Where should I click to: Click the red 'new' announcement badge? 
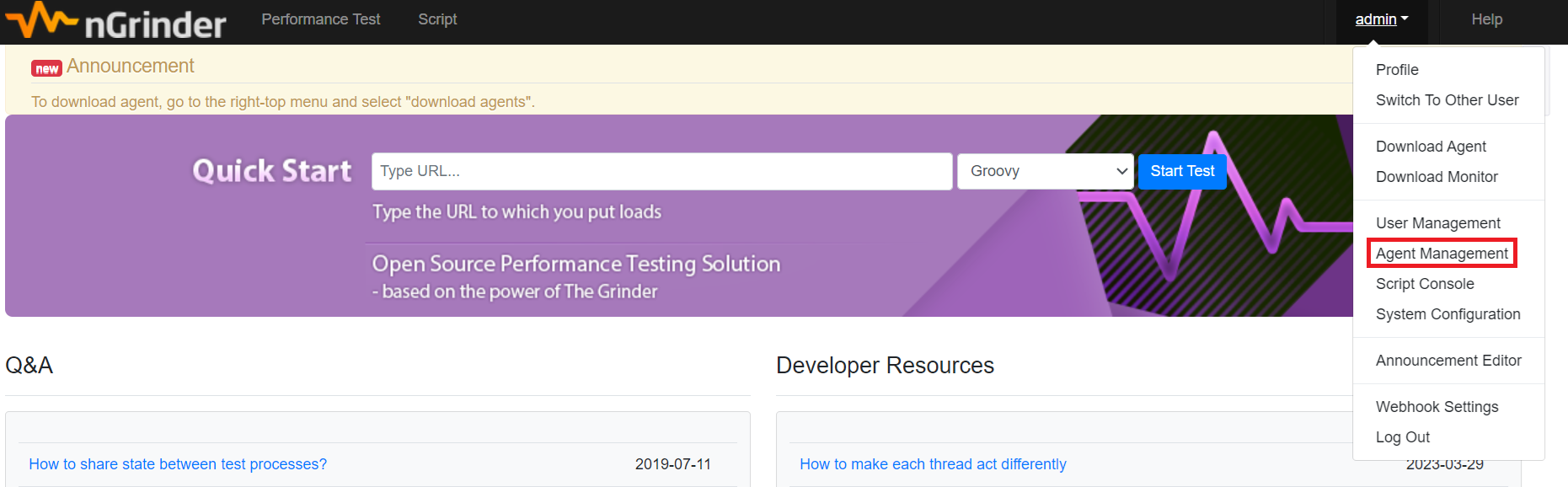(x=46, y=68)
